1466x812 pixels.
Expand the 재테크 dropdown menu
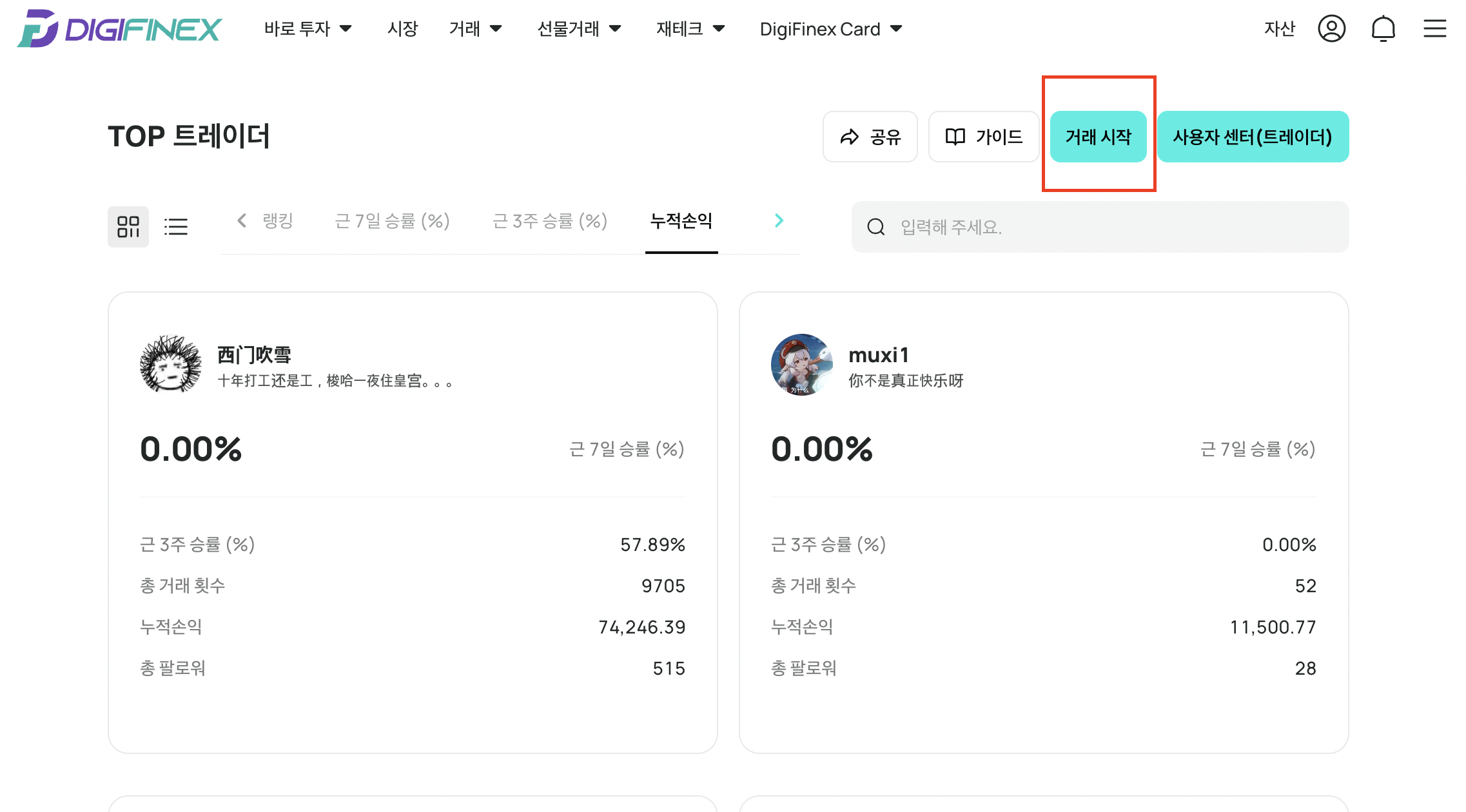[x=690, y=28]
